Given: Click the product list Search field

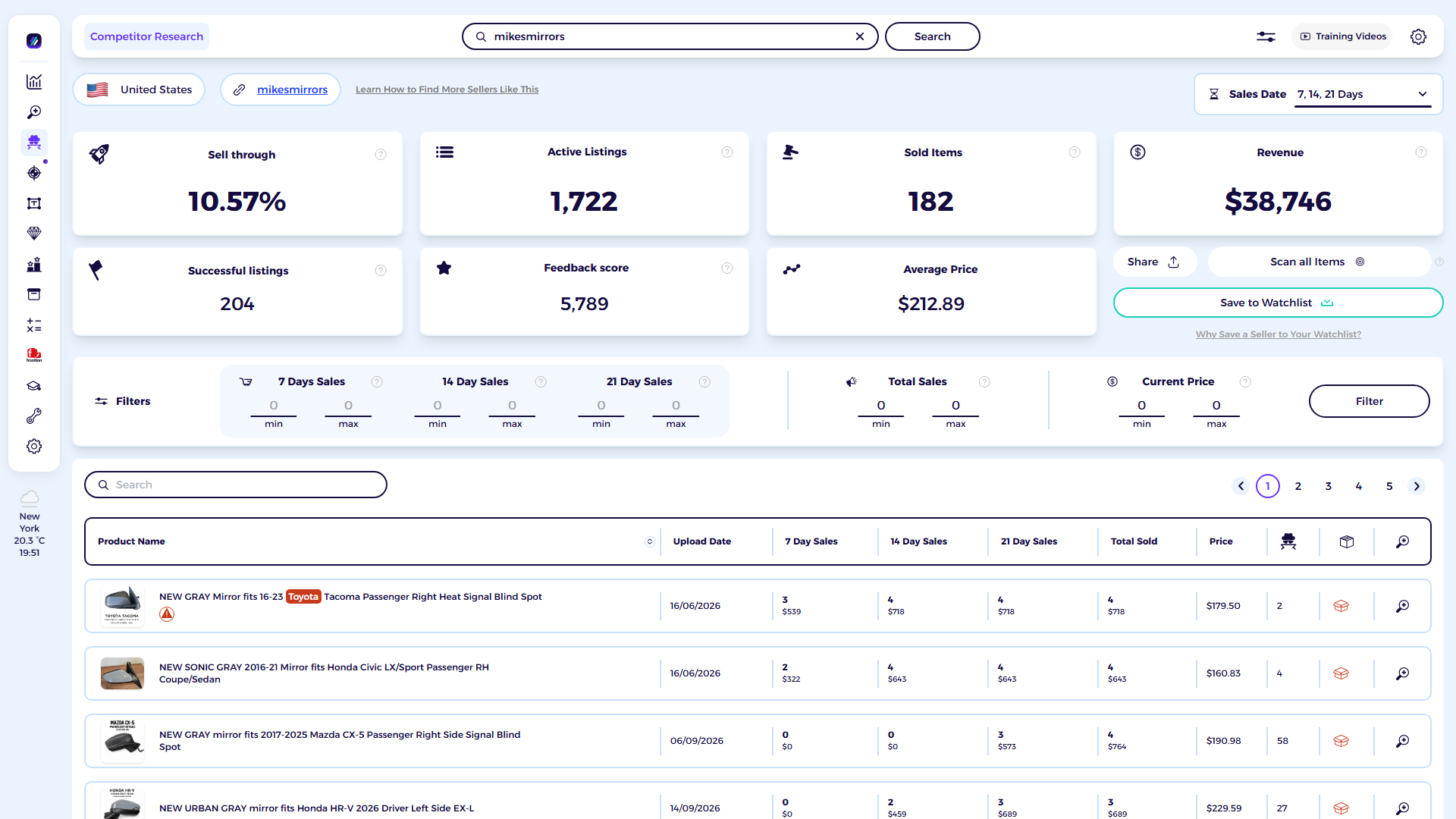Looking at the screenshot, I should (236, 485).
